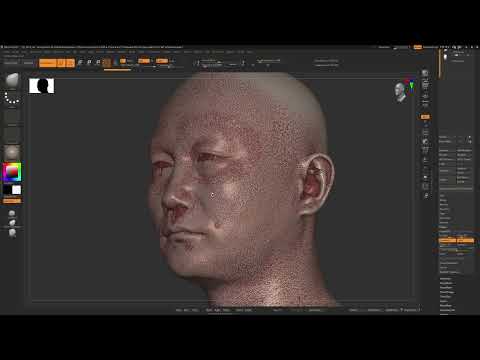Open the Brush menu in menu bar
The width and height of the screenshot is (480, 360).
(x=15, y=52)
